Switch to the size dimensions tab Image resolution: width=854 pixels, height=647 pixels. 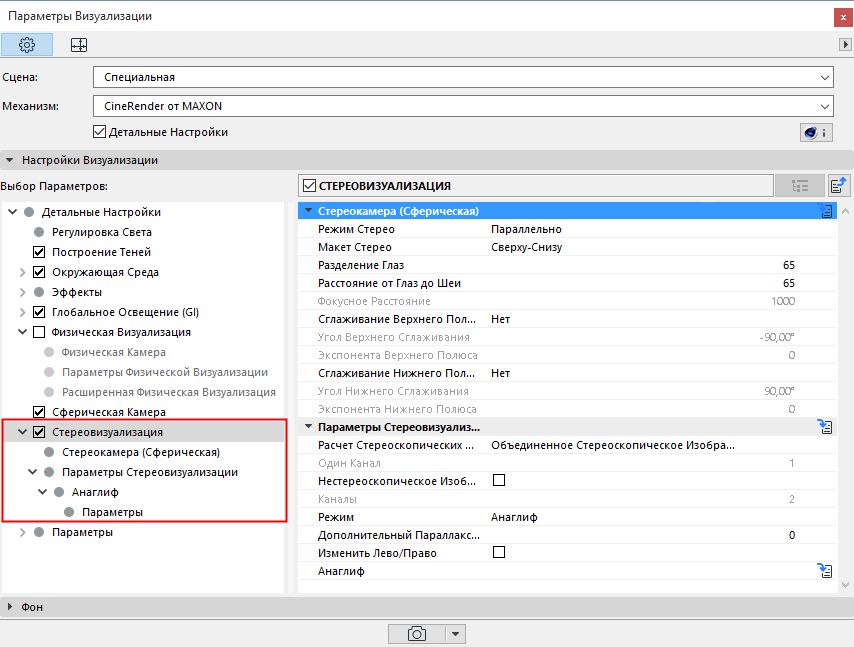pos(79,45)
